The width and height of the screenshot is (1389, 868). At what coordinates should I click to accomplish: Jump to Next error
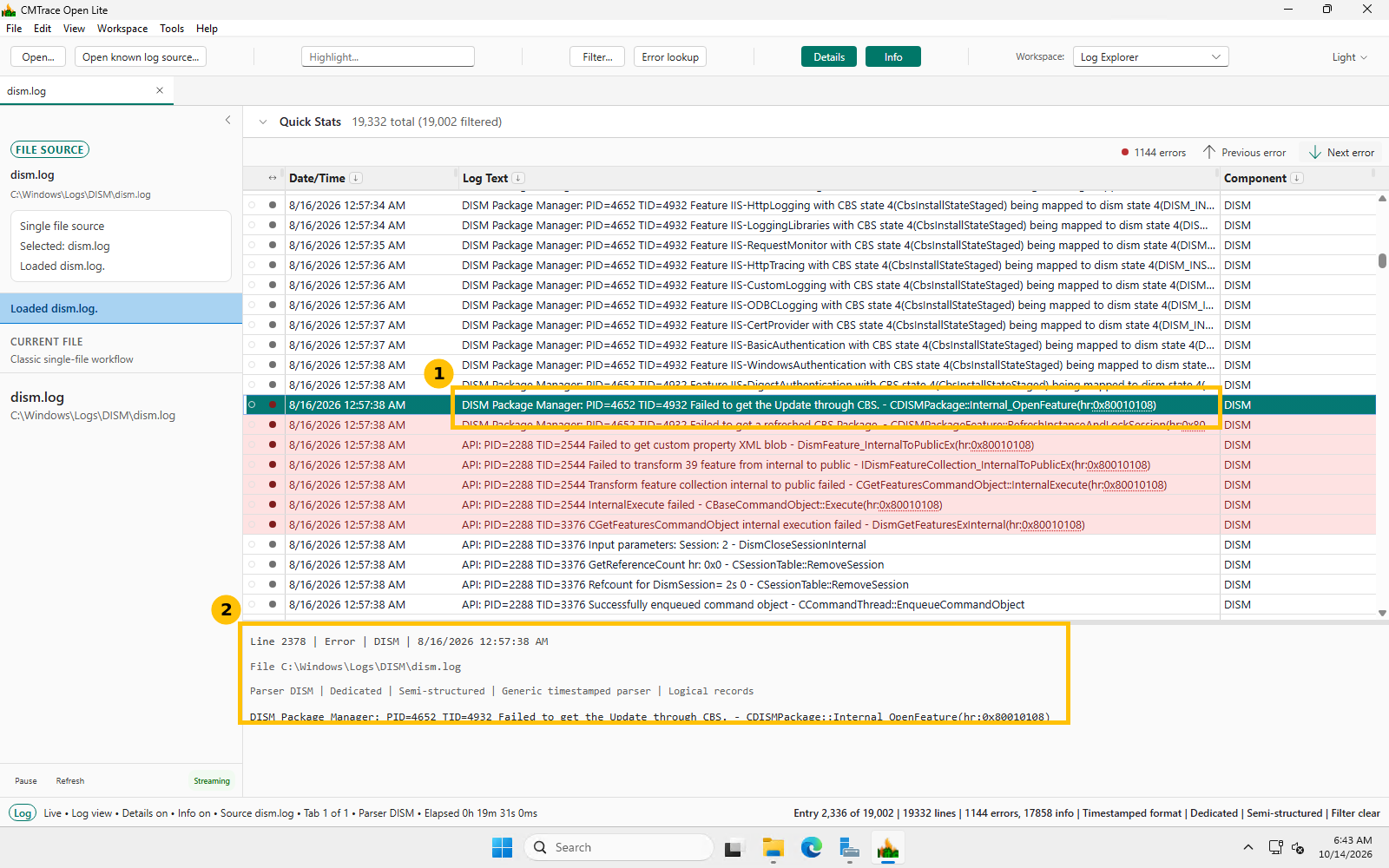point(1341,152)
